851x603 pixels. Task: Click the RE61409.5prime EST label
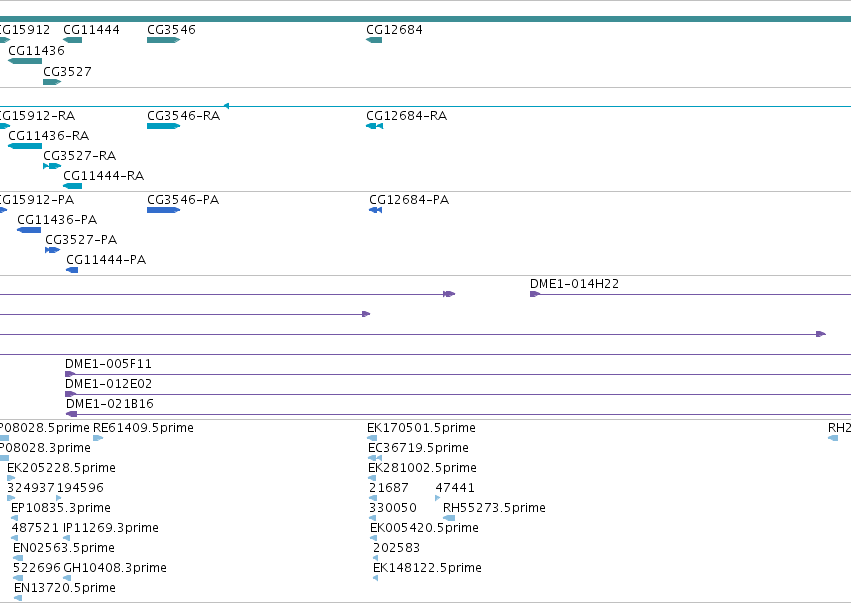pos(143,428)
